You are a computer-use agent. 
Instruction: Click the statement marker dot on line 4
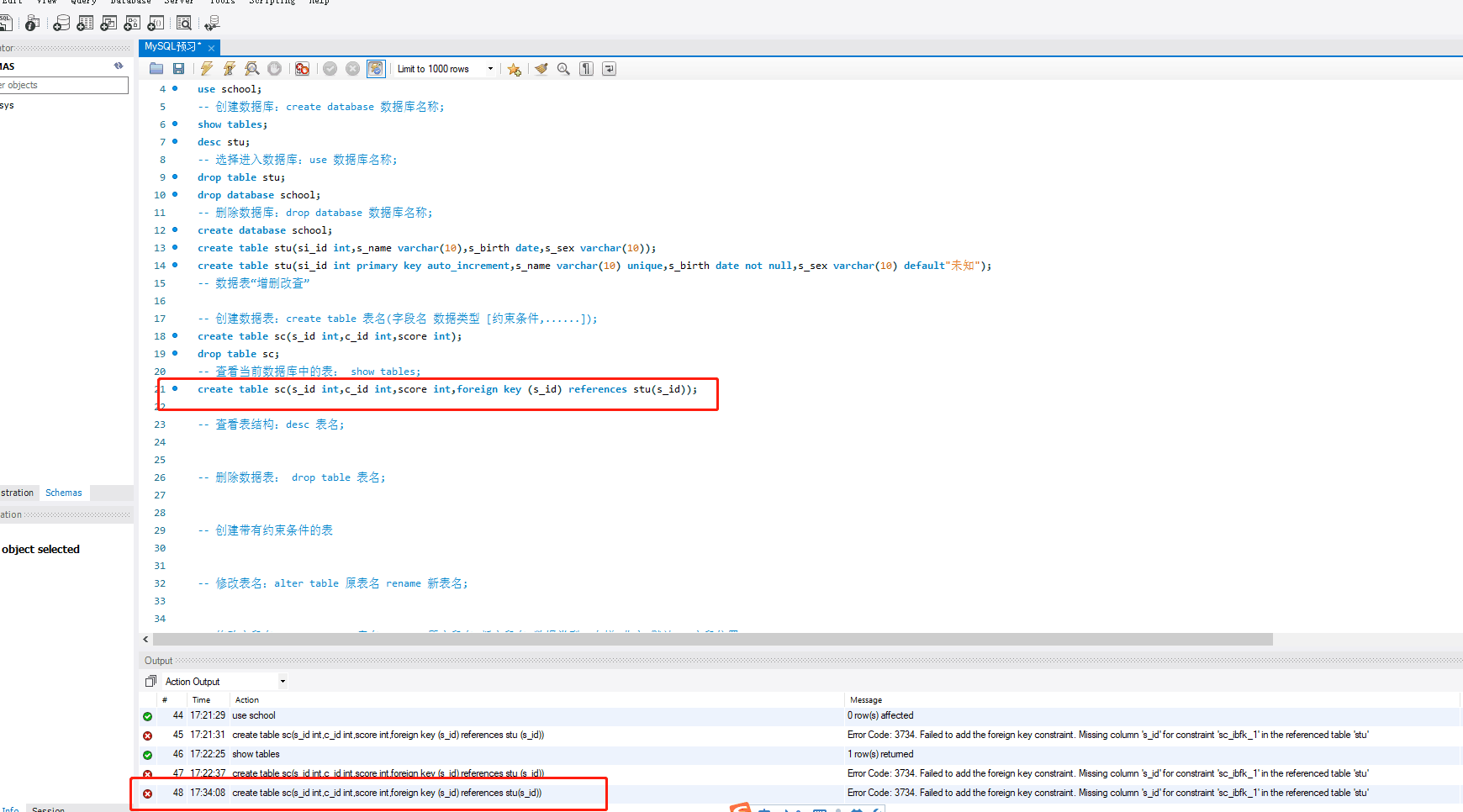tap(175, 88)
